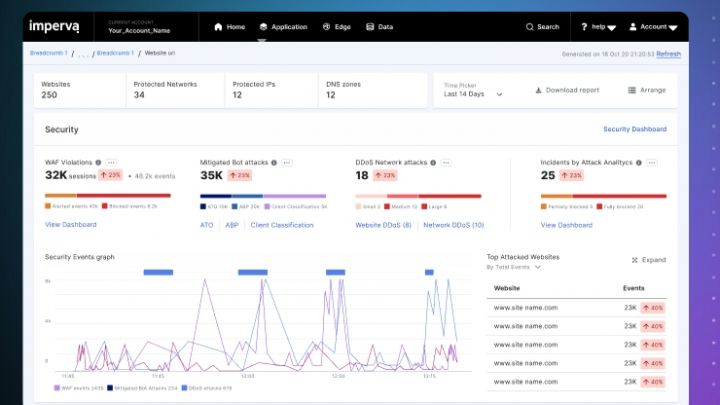This screenshot has height=405, width=720.
Task: Open the Security Dashboard link
Action: click(x=635, y=129)
